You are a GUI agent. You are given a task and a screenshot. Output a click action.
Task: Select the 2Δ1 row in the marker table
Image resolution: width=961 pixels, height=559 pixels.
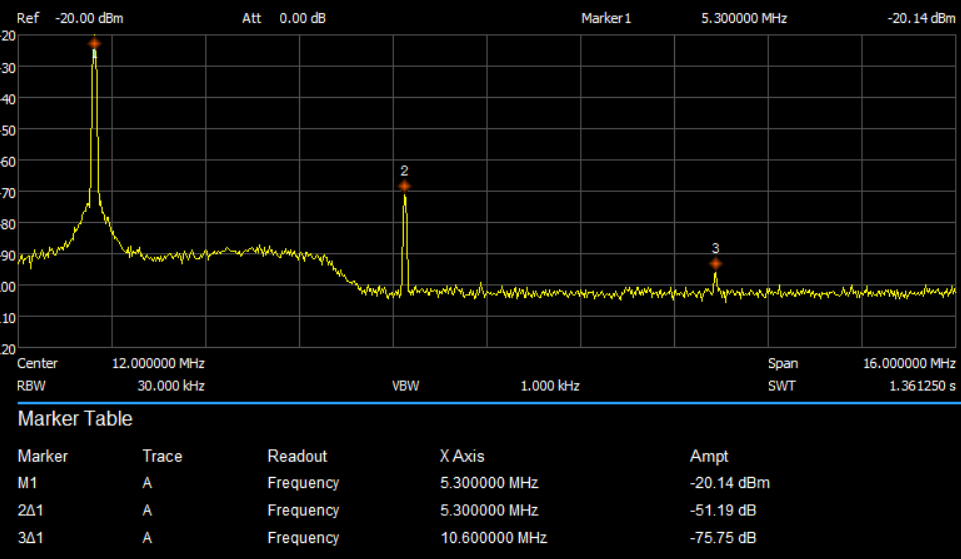point(30,510)
